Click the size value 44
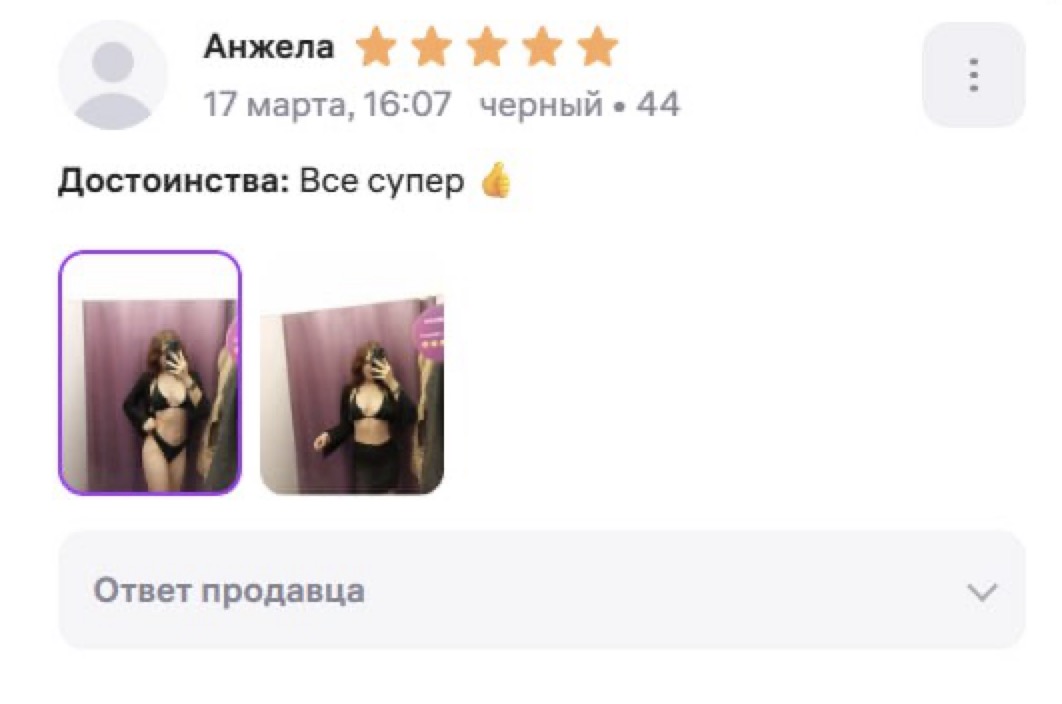1062x704 pixels. point(658,104)
